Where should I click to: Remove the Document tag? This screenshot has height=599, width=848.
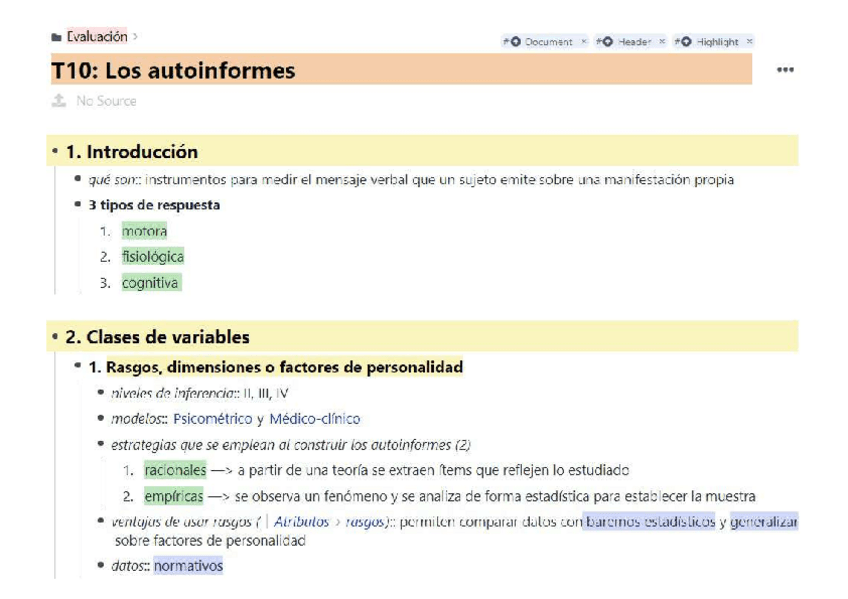point(584,41)
